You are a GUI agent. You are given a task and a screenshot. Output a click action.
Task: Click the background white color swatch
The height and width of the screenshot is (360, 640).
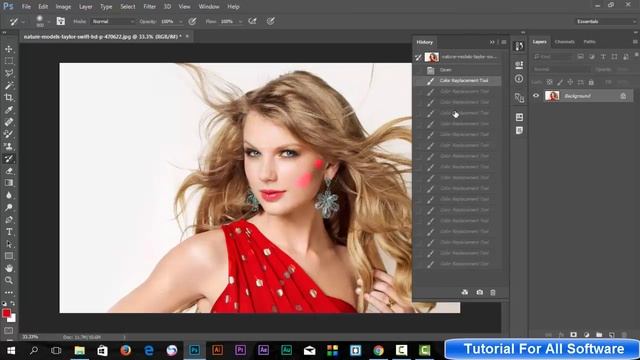(13, 318)
